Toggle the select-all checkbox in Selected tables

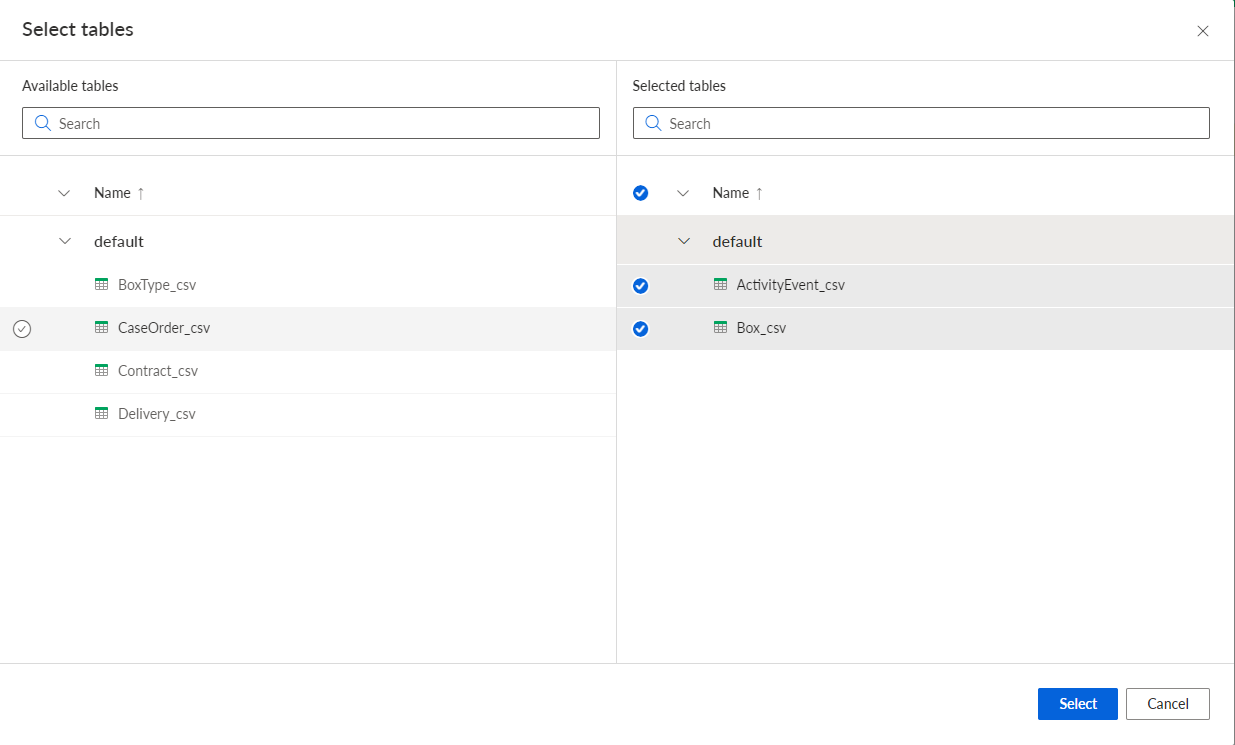click(x=641, y=193)
